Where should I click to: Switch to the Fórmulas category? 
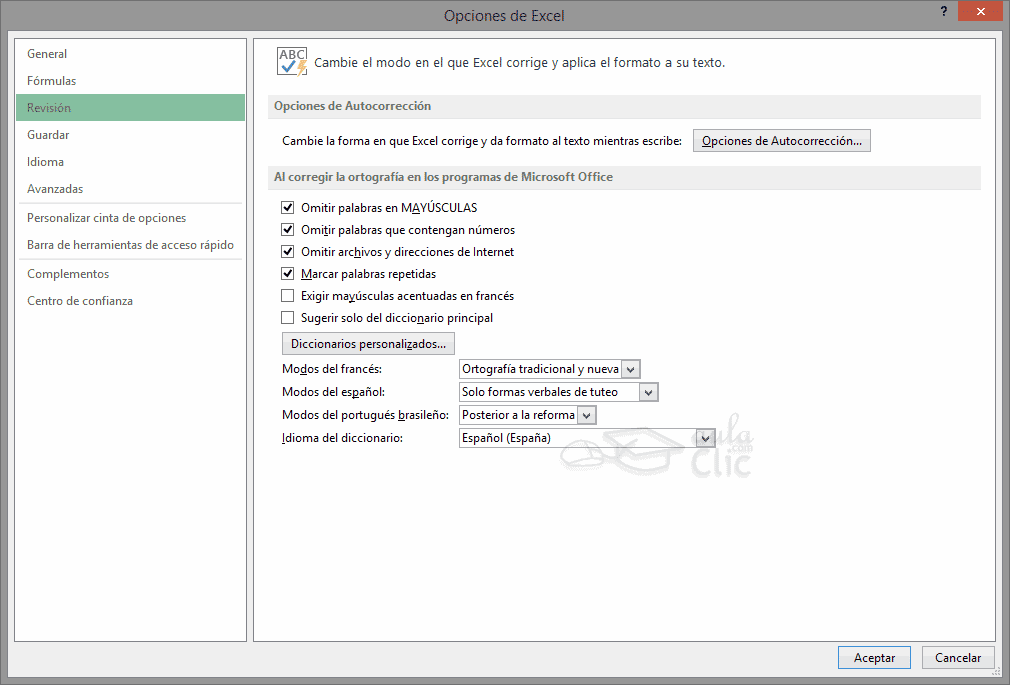coord(52,81)
